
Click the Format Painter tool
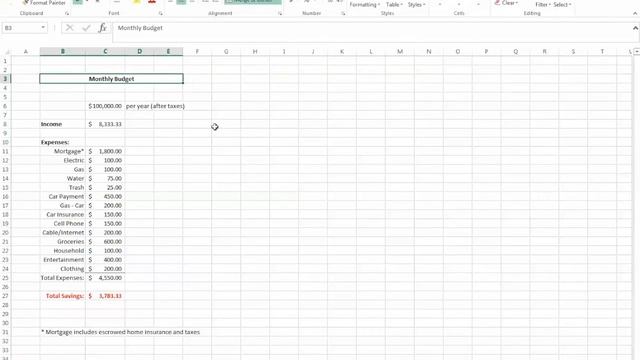click(44, 2)
